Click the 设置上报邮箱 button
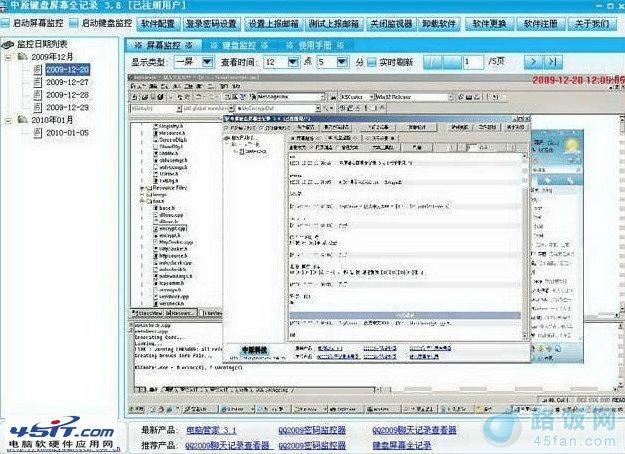 pyautogui.click(x=273, y=24)
